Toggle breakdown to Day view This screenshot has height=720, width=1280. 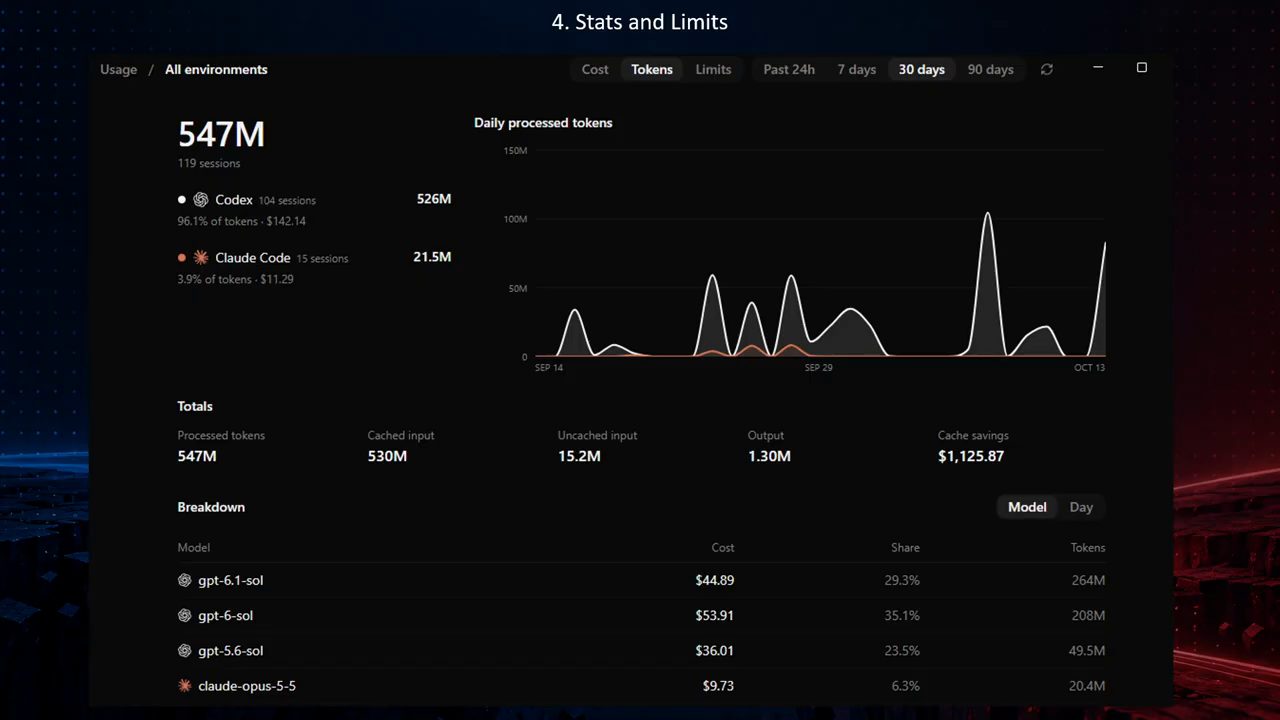click(1081, 507)
